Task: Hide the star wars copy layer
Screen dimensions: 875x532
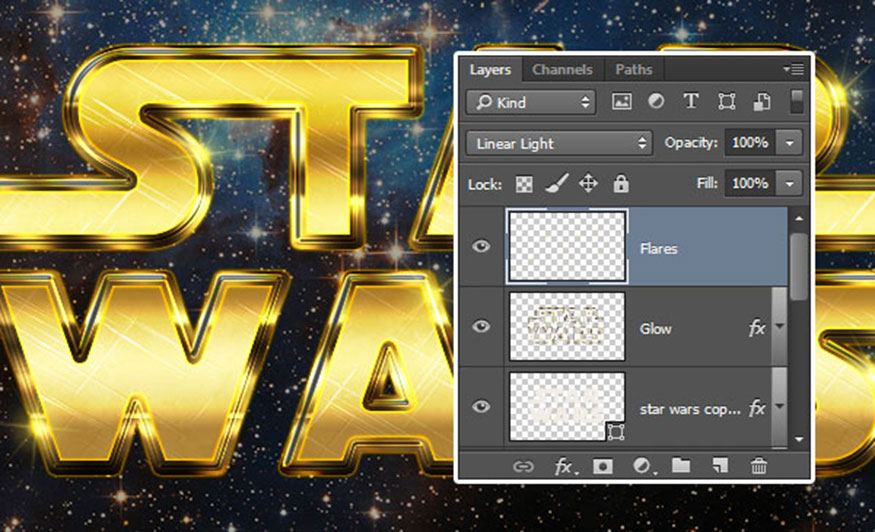Action: tap(481, 406)
